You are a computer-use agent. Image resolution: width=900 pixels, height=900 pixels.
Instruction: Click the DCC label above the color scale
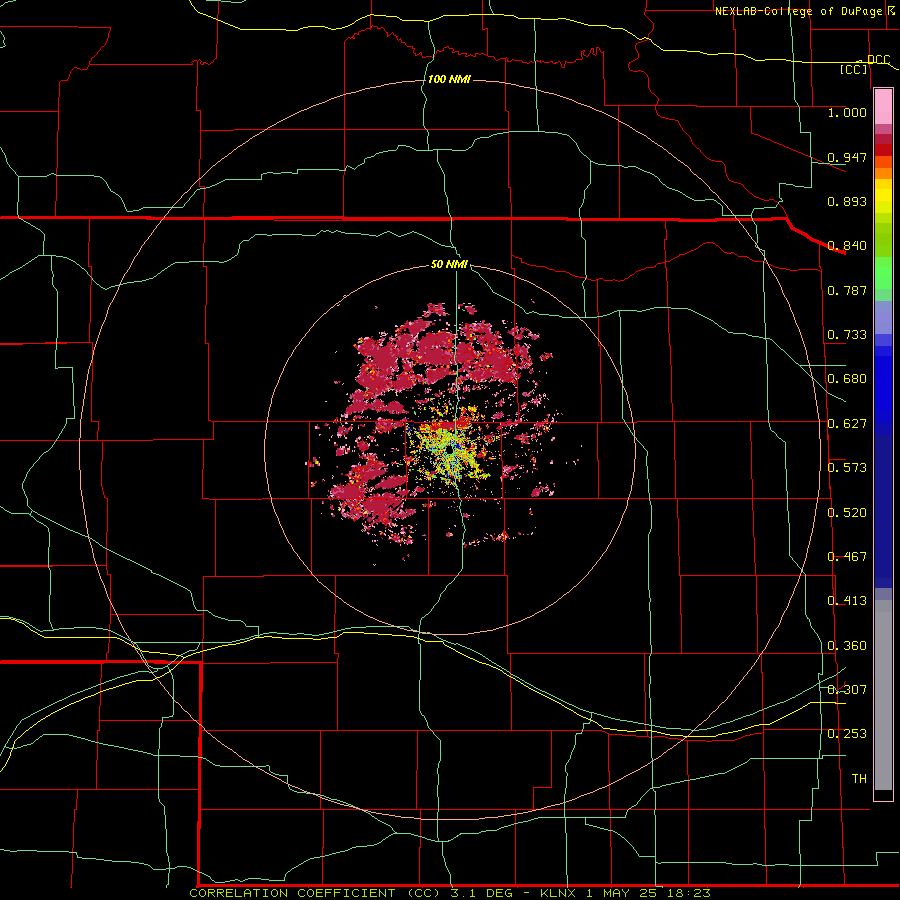click(x=878, y=59)
